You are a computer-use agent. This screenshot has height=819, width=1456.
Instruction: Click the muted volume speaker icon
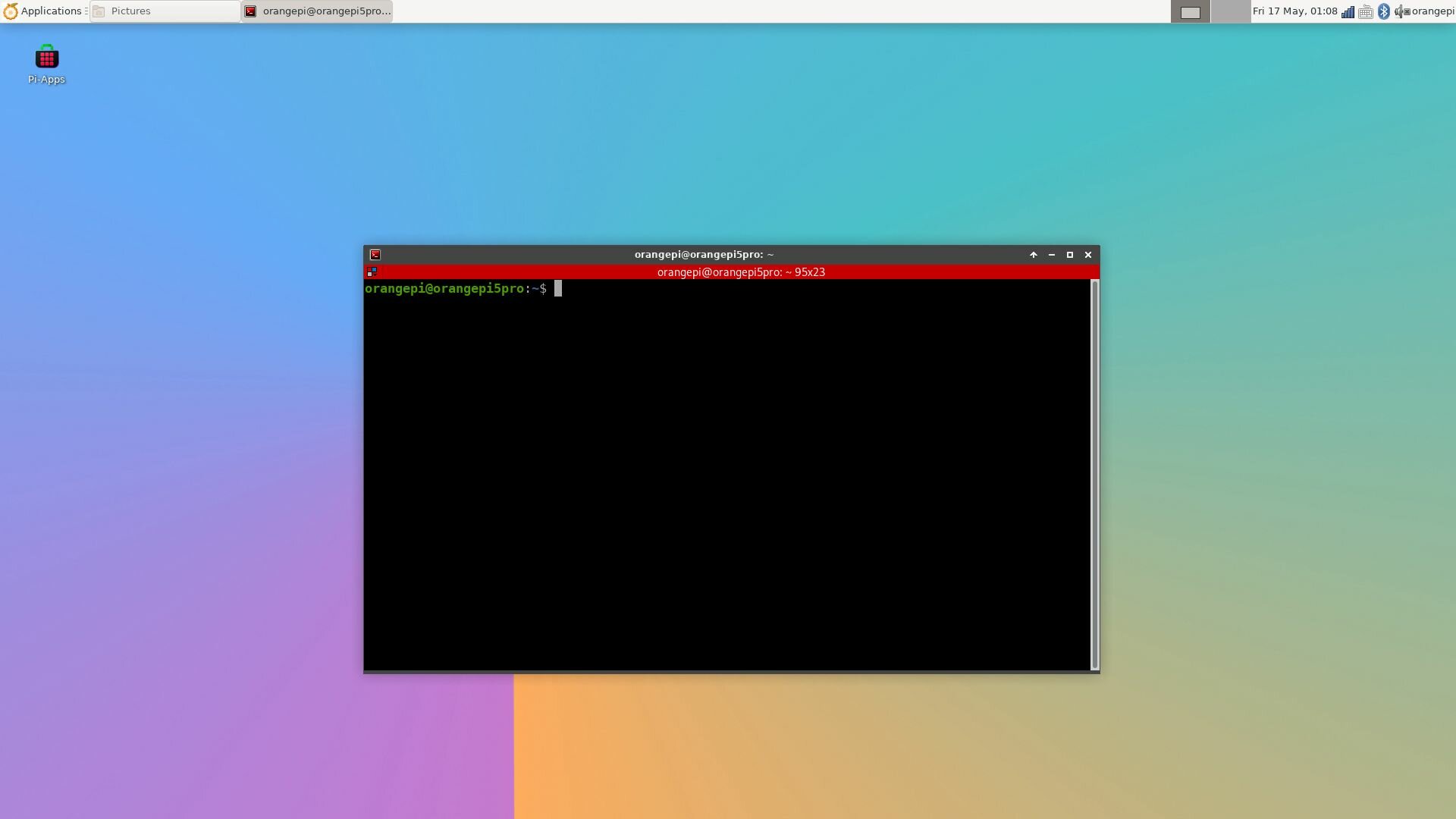click(1401, 11)
